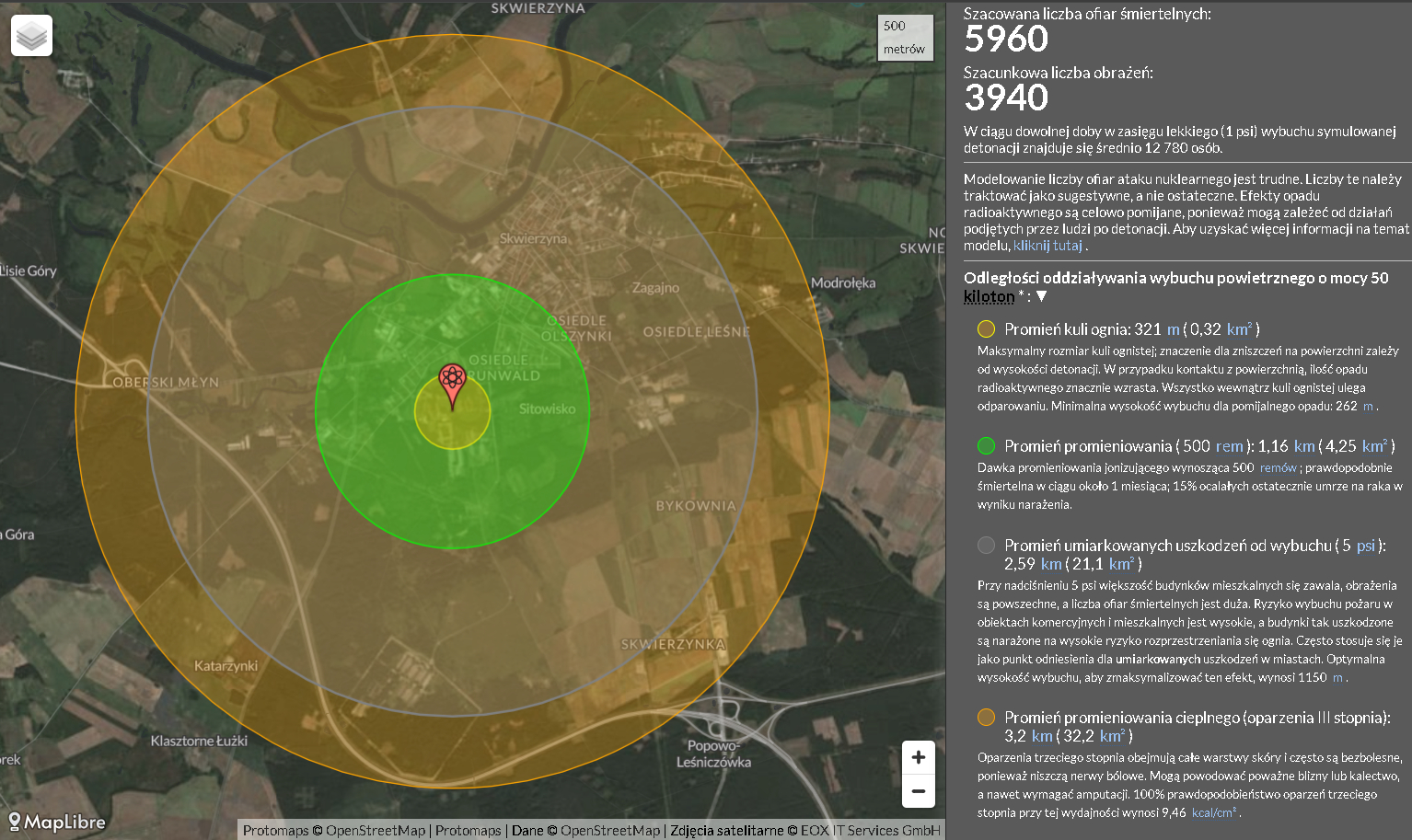Click the orange thermal radiation circle icon
Screen dimensions: 1412x840
point(986,718)
